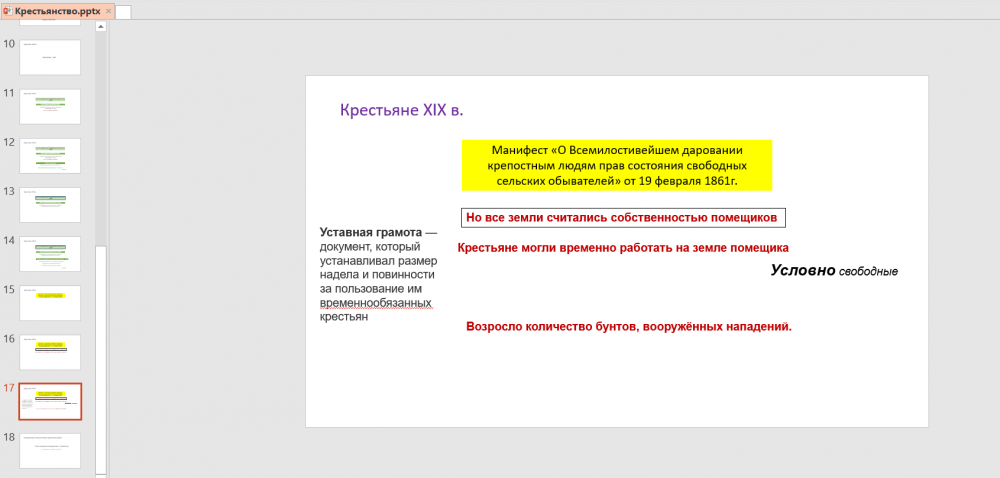Click the "Условно свободные" italic text

[x=834, y=271]
